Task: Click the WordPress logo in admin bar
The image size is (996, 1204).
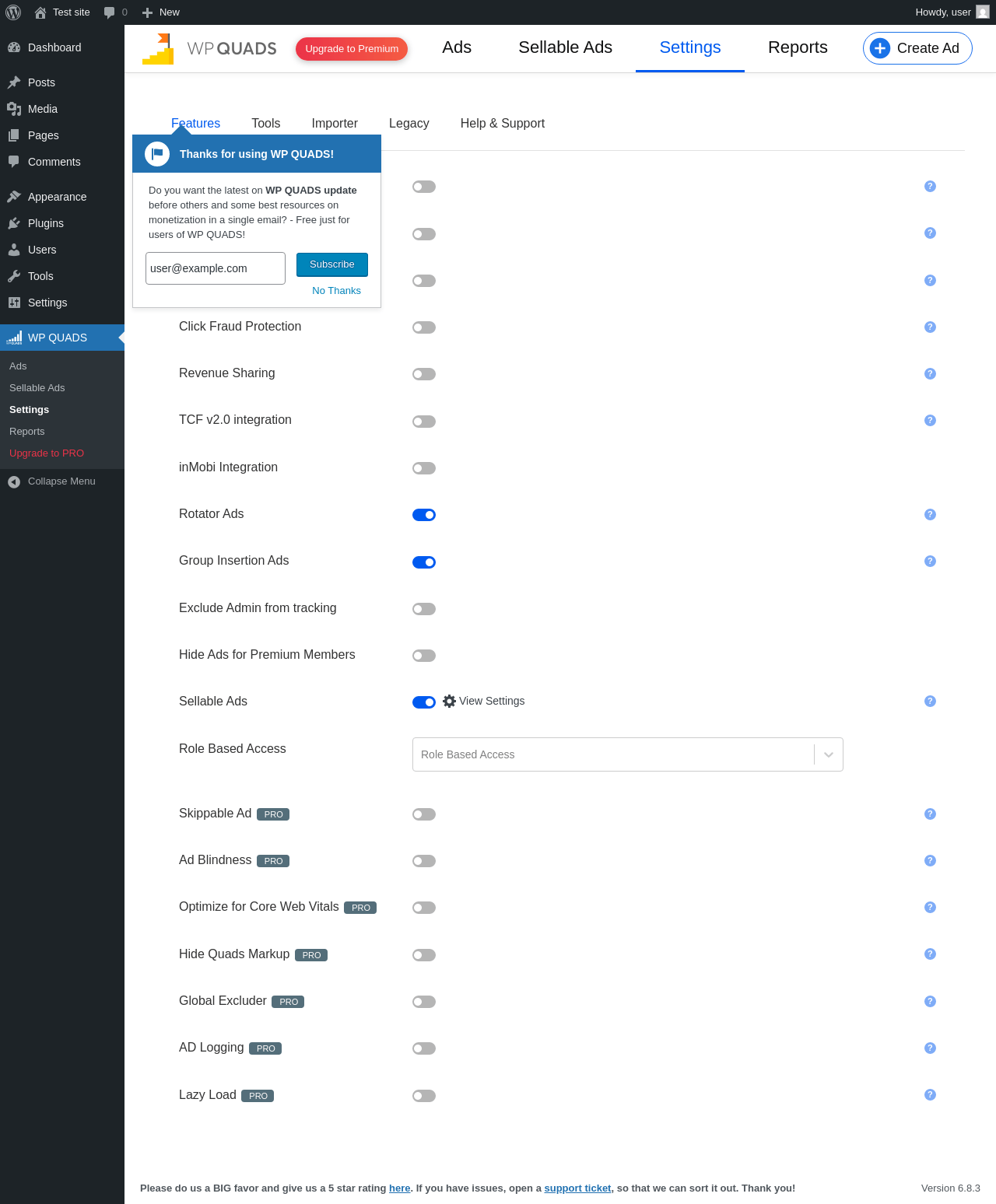Action: (x=13, y=12)
